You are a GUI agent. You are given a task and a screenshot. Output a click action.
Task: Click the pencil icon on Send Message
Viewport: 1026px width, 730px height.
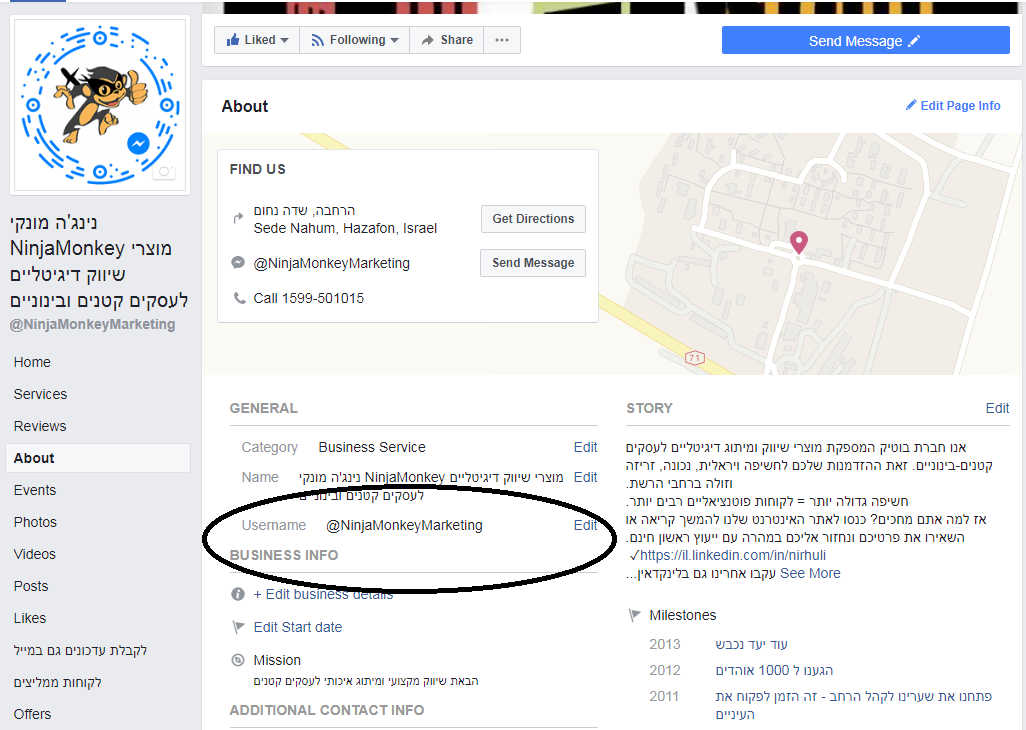(914, 41)
